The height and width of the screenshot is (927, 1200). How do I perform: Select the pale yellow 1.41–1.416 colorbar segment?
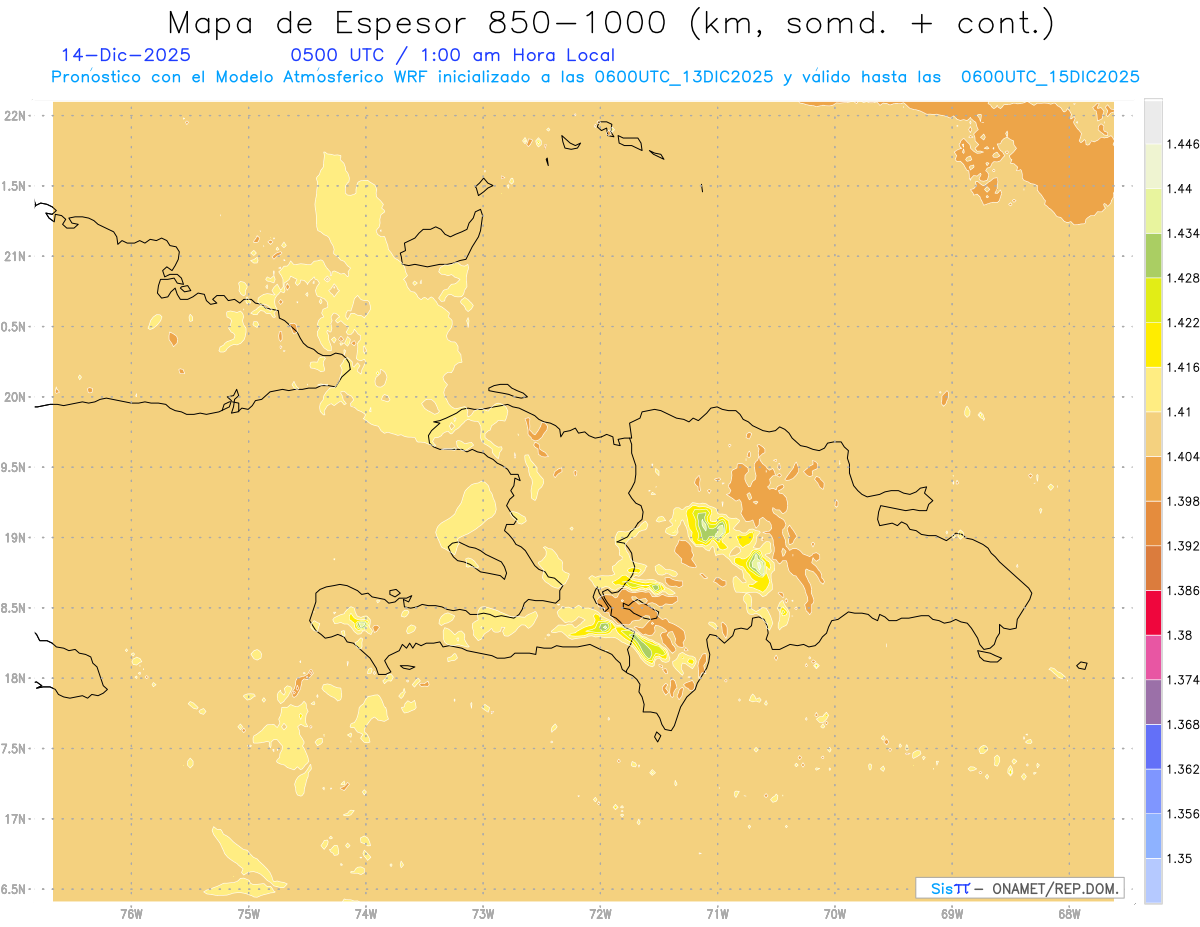click(x=1153, y=389)
